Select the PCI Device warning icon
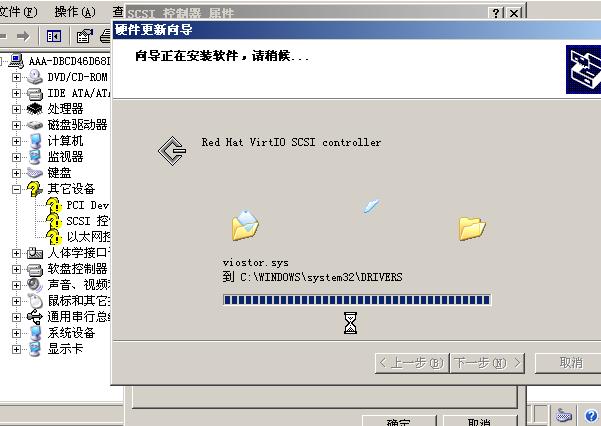The width and height of the screenshot is (601, 426). click(54, 205)
